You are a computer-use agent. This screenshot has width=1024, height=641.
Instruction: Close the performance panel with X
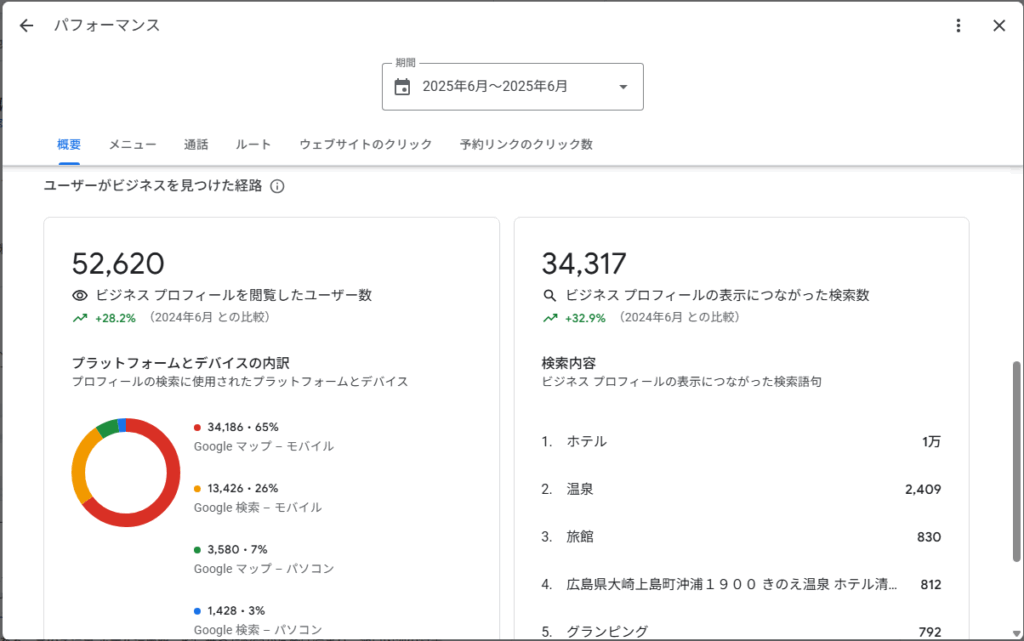998,26
